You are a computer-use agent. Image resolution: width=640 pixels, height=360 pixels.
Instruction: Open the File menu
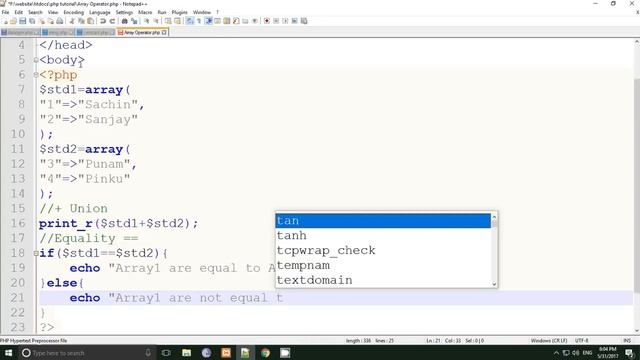pos(5,12)
